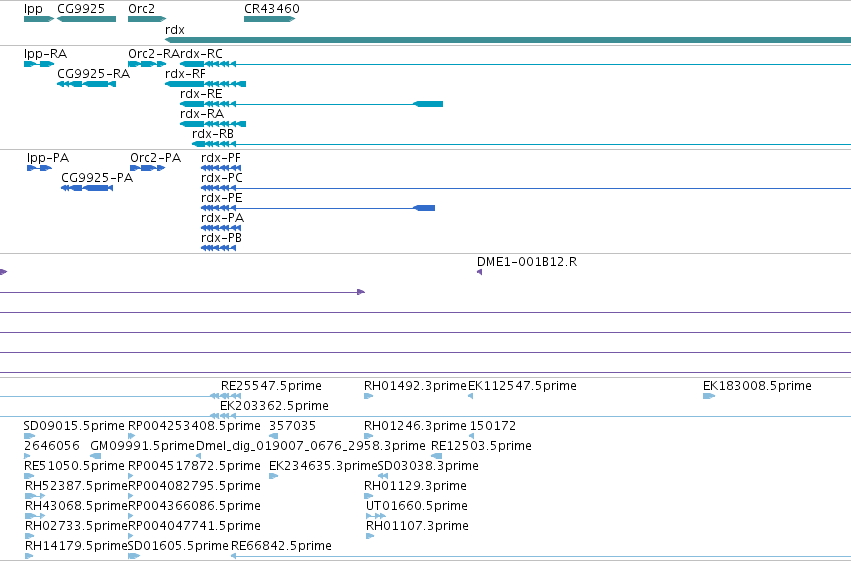Select the RH43068.5prime EST glyph

pos(35,516)
